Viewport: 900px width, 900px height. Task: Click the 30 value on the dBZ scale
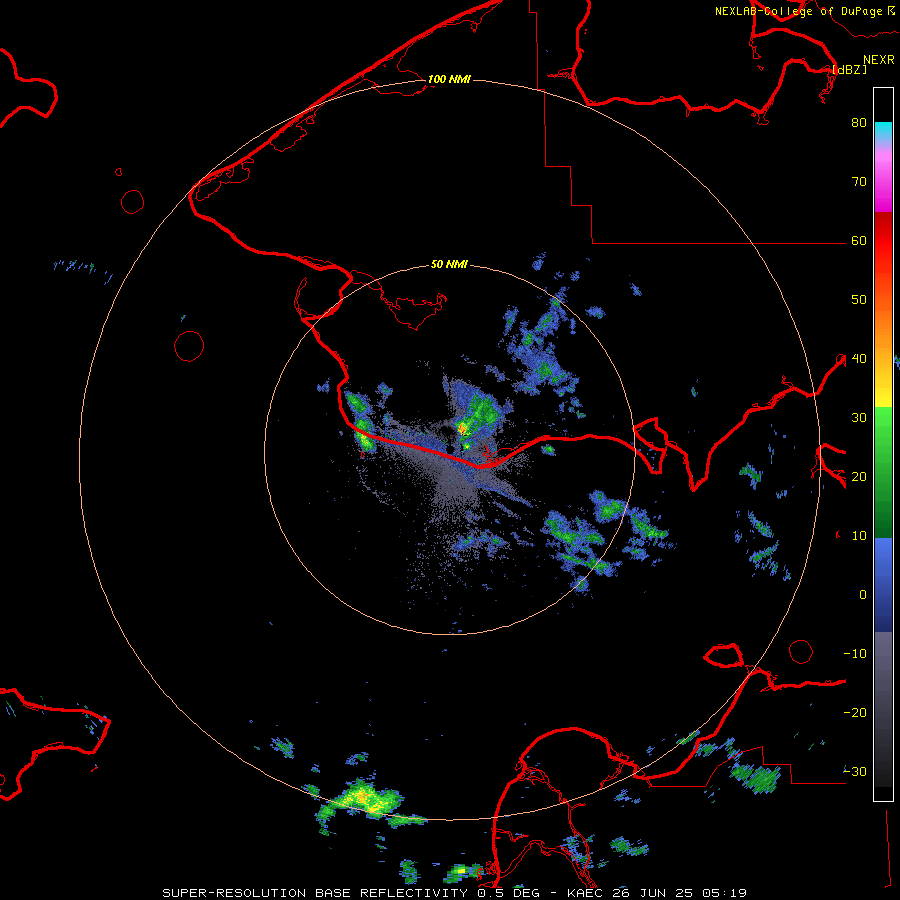point(859,417)
